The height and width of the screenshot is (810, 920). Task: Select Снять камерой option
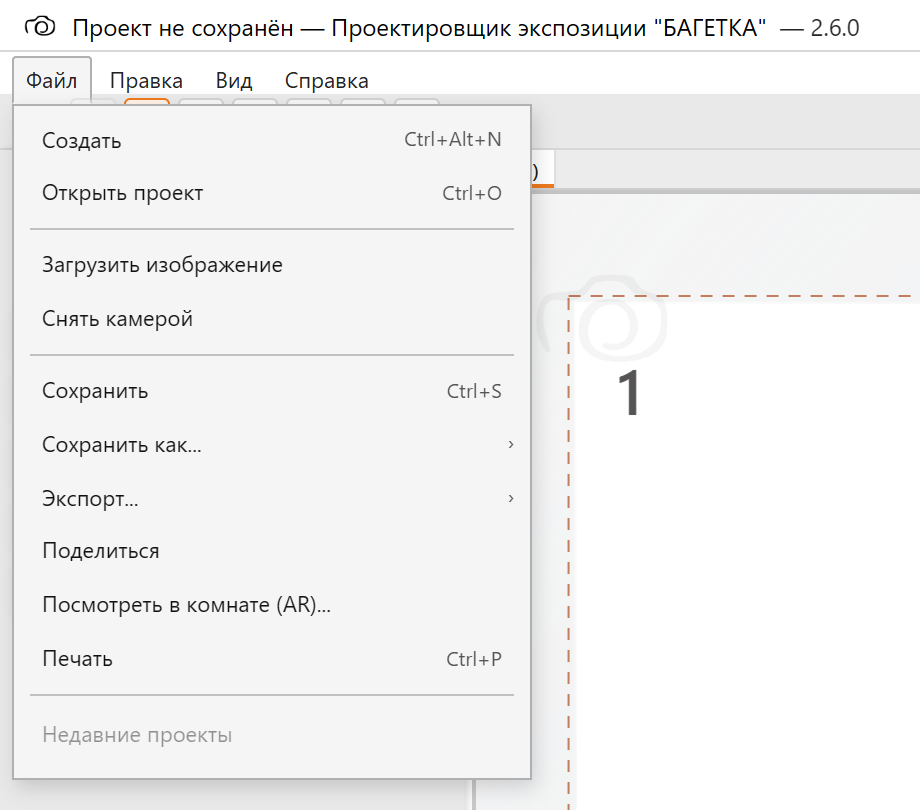(272, 318)
